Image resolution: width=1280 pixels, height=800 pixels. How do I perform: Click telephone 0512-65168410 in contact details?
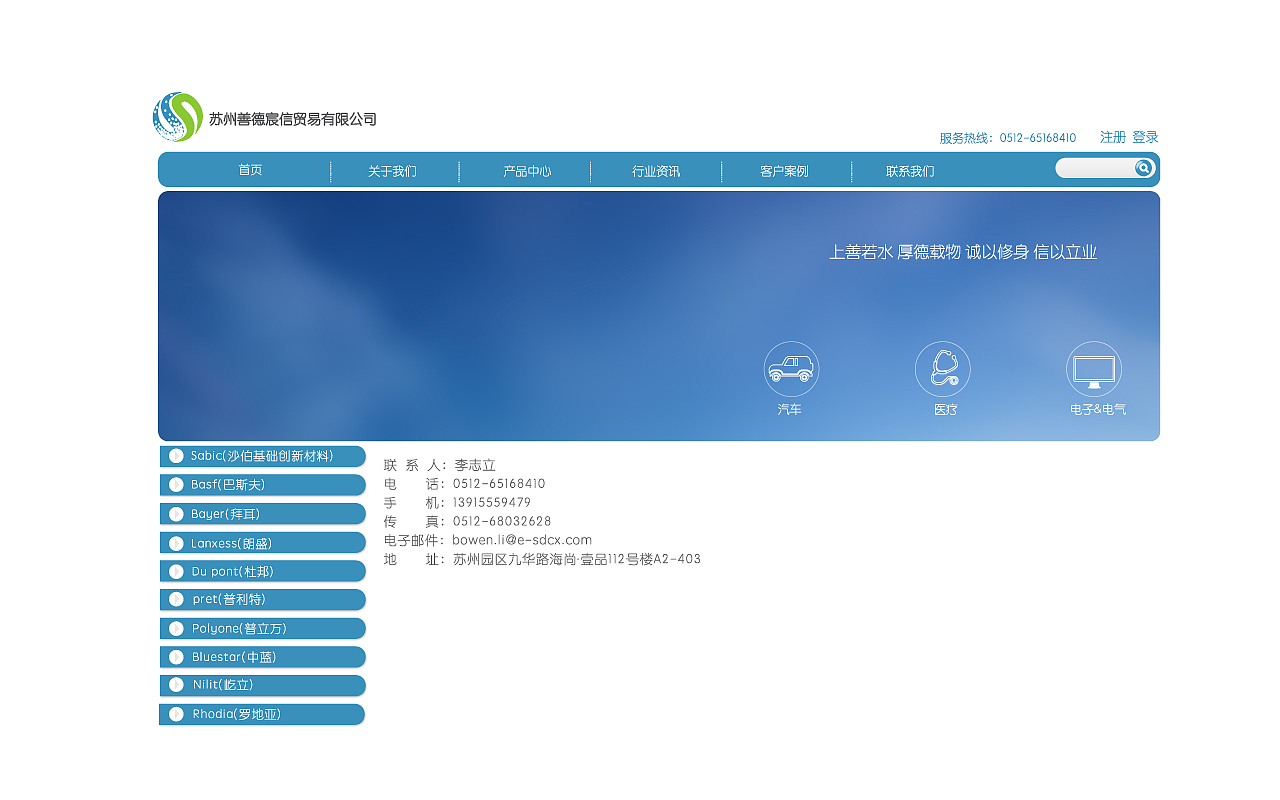pyautogui.click(x=499, y=484)
